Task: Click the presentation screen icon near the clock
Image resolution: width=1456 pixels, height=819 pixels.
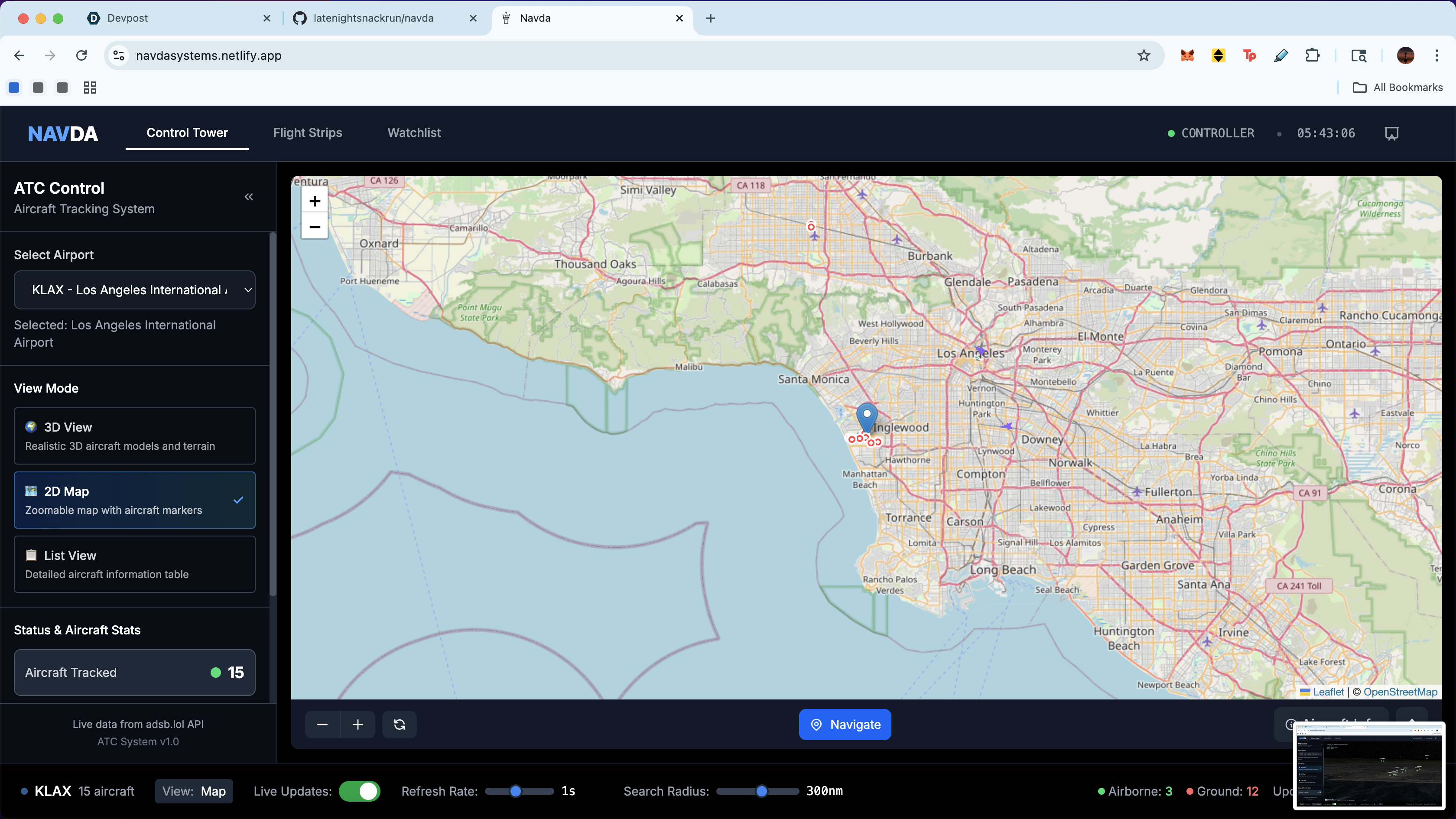Action: pos(1391,133)
